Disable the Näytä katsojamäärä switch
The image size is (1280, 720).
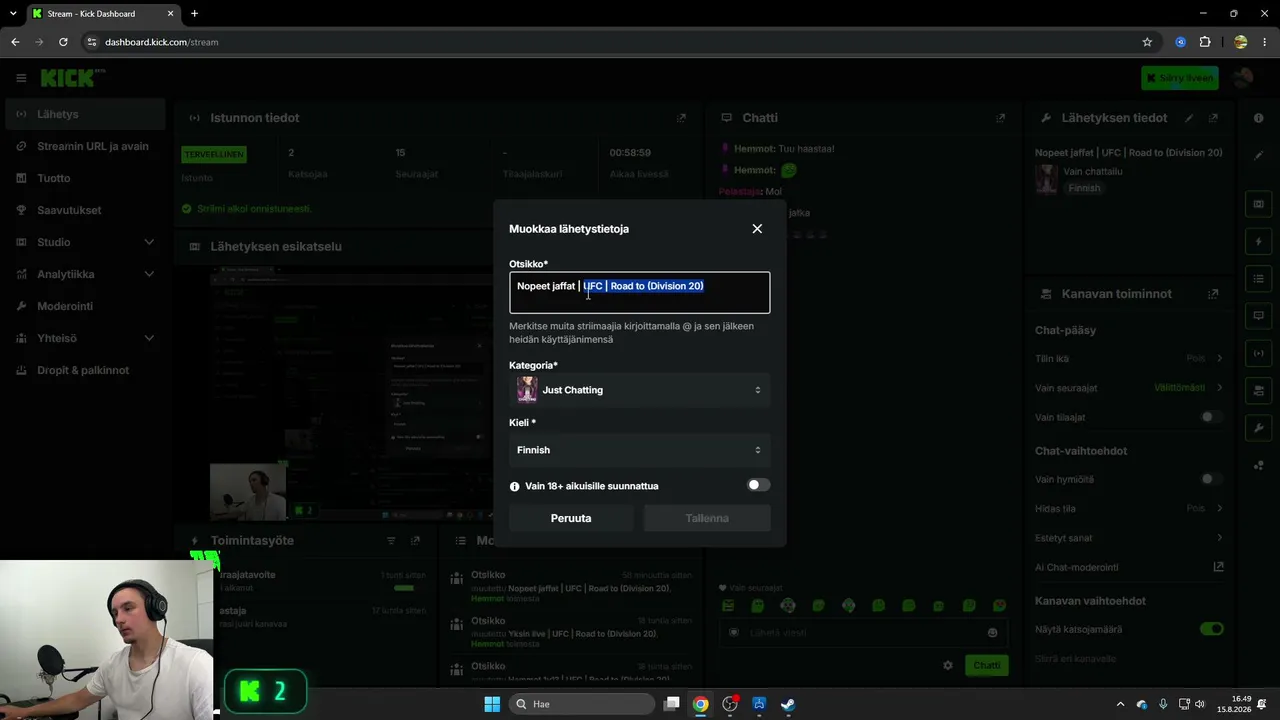tap(1211, 629)
